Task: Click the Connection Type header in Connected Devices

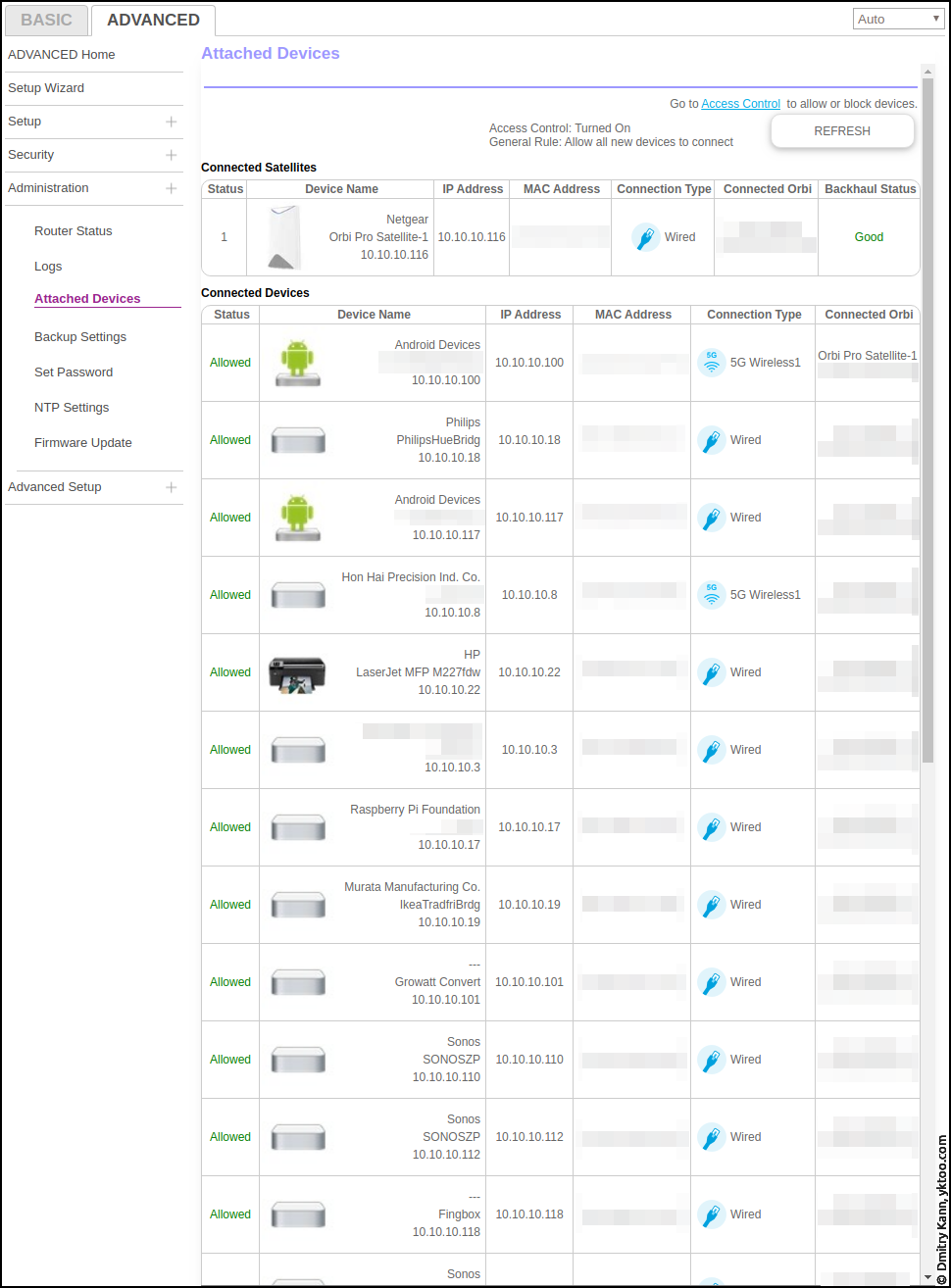Action: coord(754,315)
